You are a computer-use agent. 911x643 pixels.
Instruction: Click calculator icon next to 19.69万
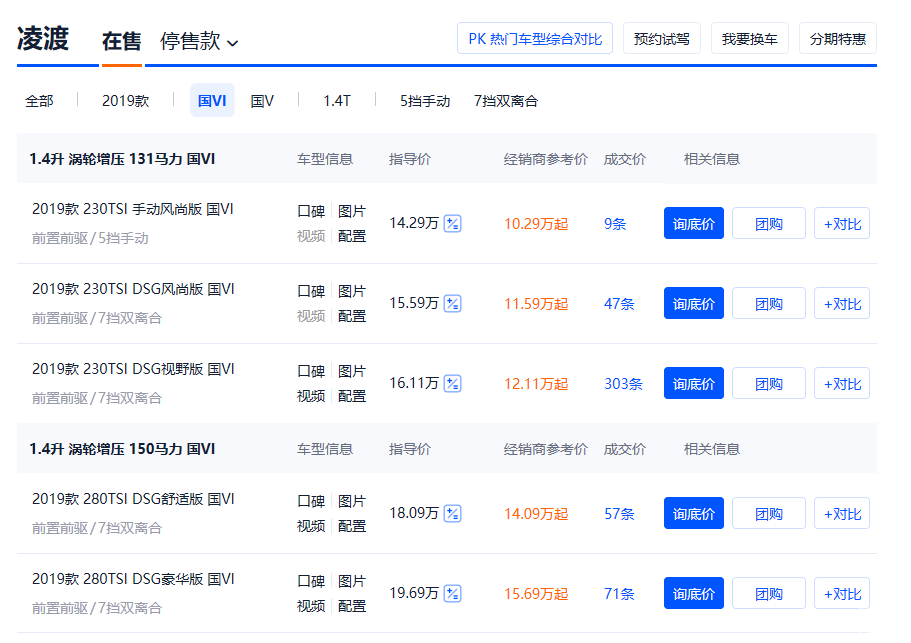[452, 593]
